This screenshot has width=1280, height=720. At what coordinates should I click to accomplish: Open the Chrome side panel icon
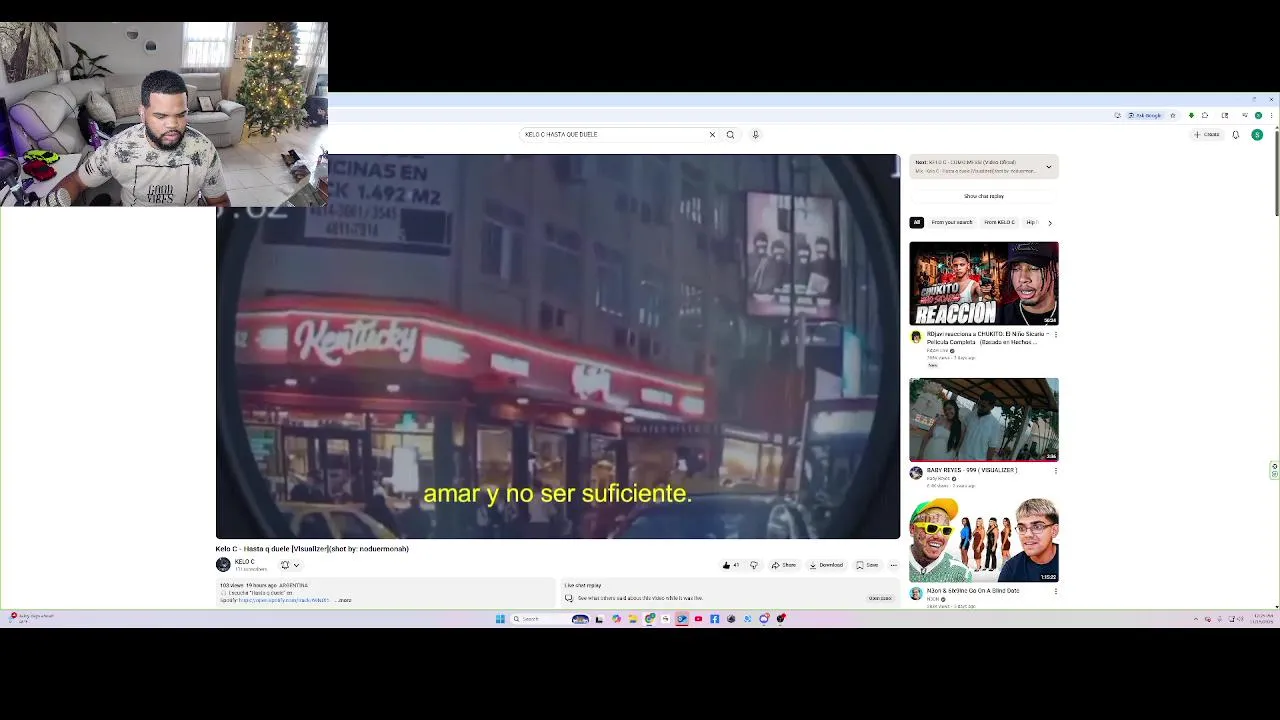pyautogui.click(x=1225, y=115)
